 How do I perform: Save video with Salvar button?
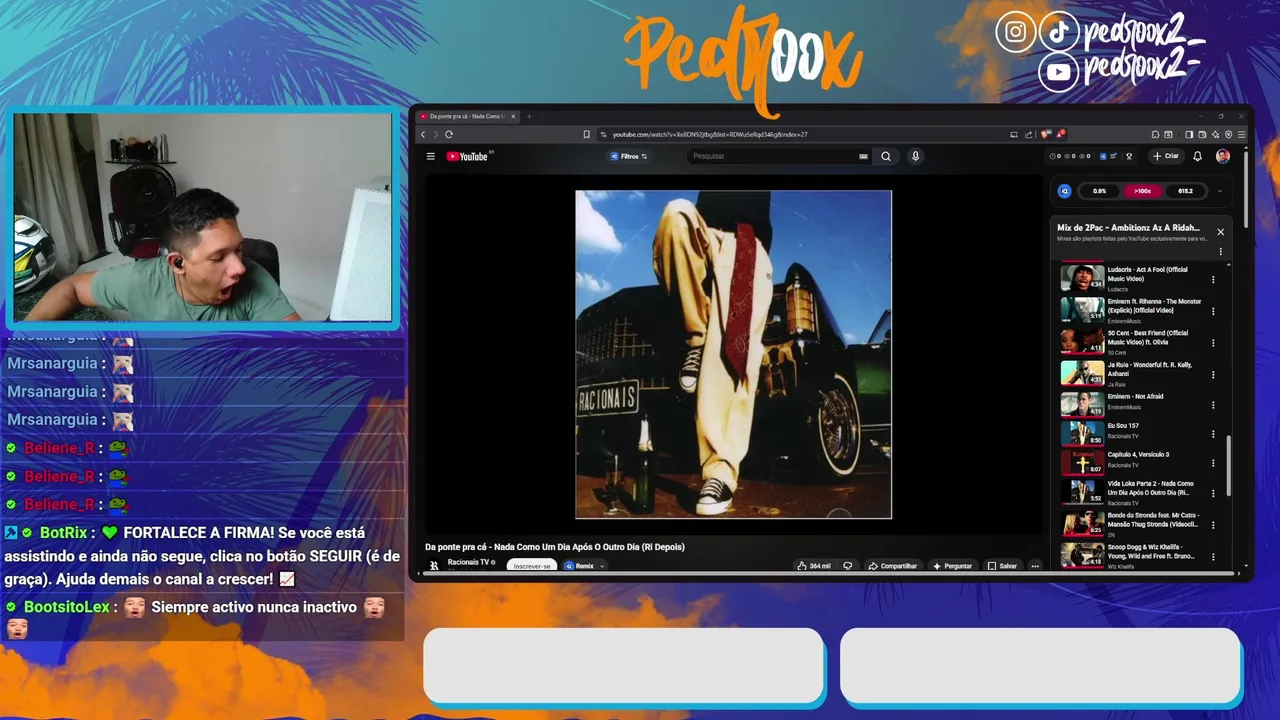pos(1002,566)
